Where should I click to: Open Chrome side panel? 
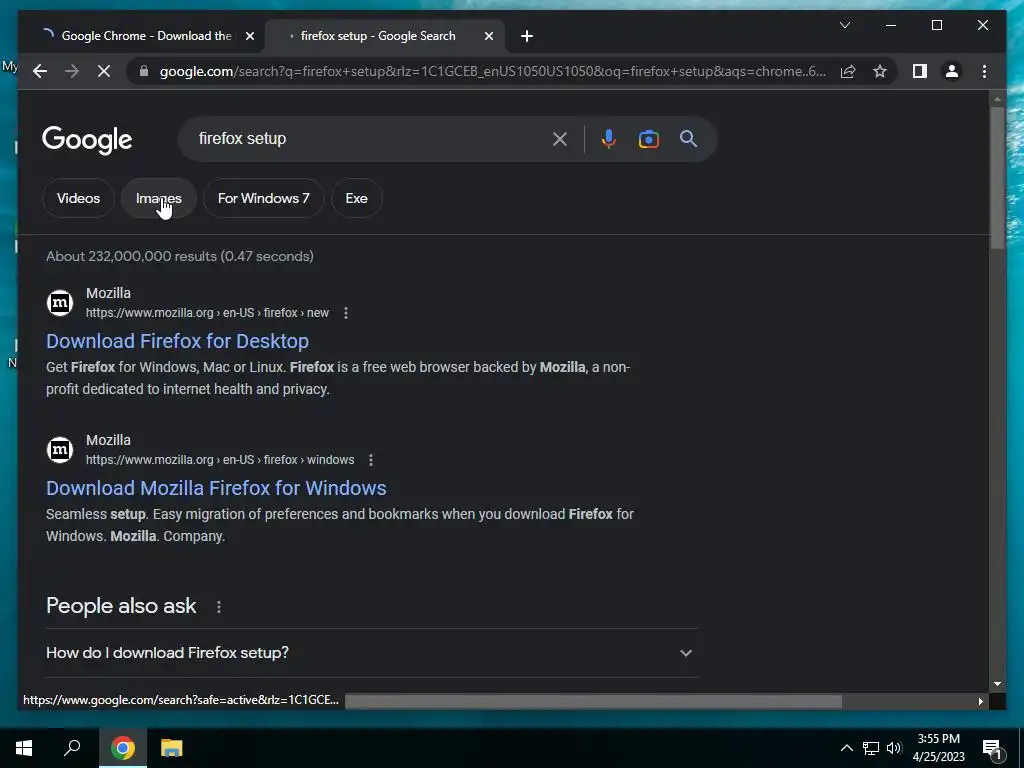(x=920, y=71)
